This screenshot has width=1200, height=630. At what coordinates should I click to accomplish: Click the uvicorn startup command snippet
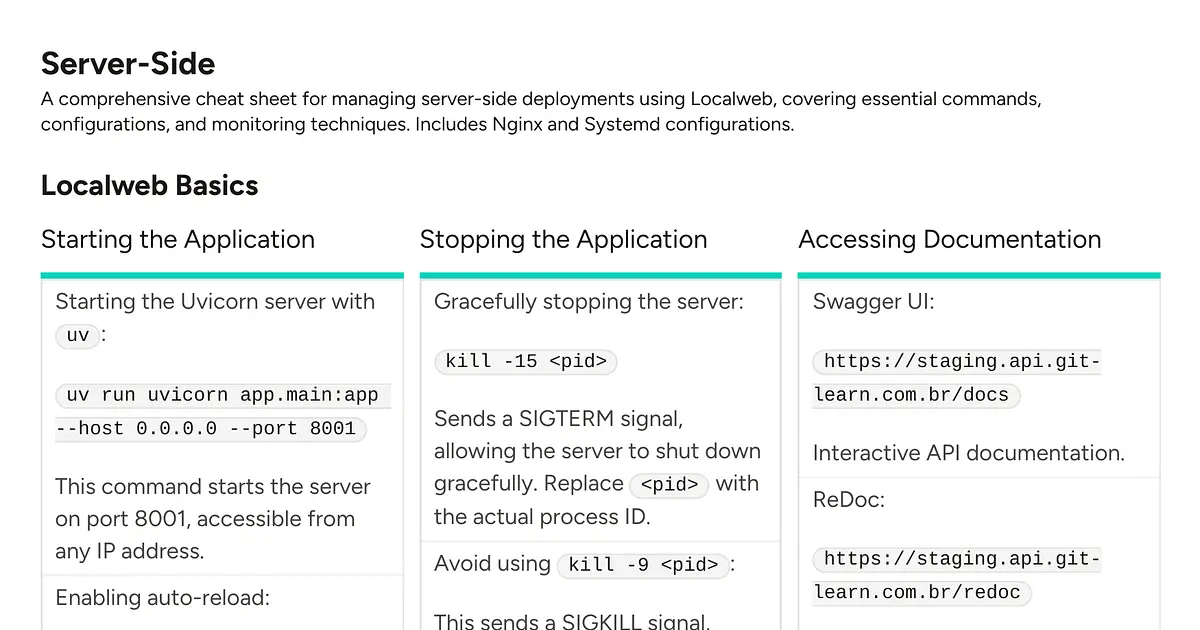pos(210,410)
